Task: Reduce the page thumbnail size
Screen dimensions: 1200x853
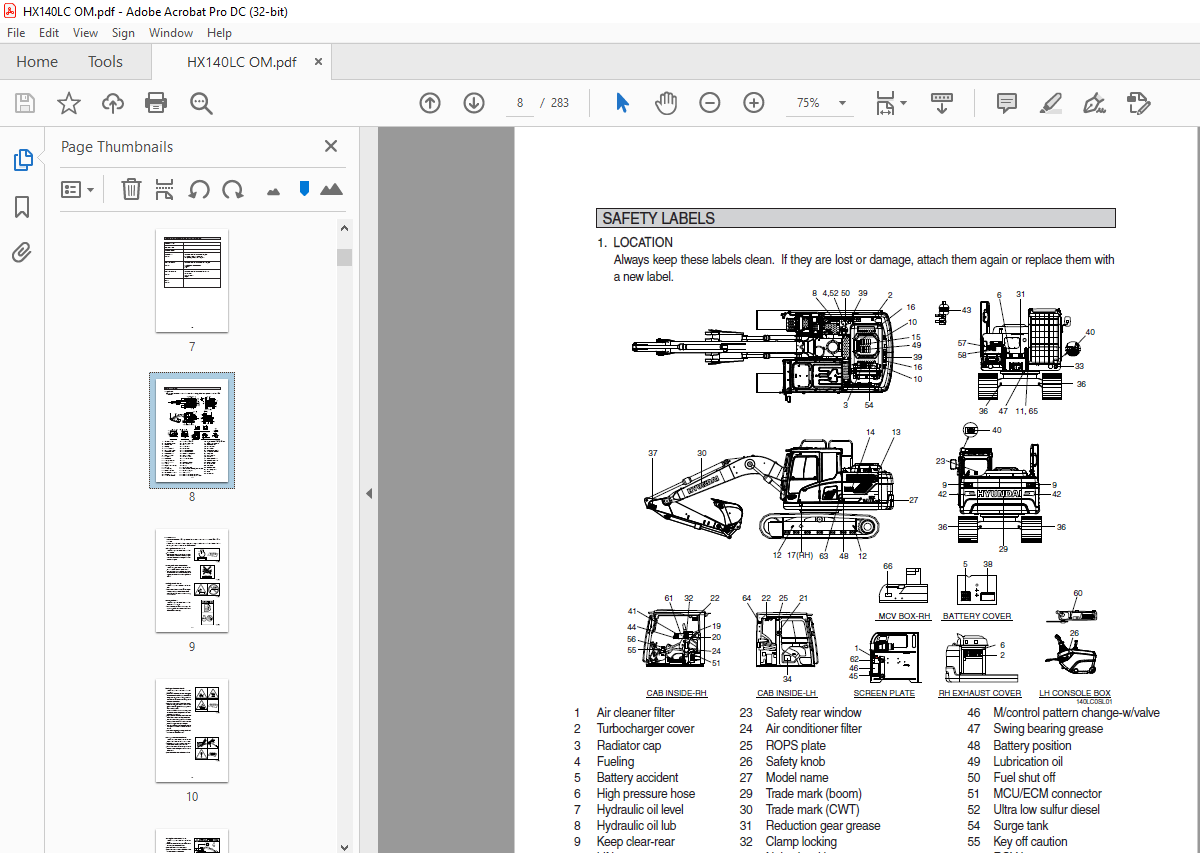Action: click(273, 190)
